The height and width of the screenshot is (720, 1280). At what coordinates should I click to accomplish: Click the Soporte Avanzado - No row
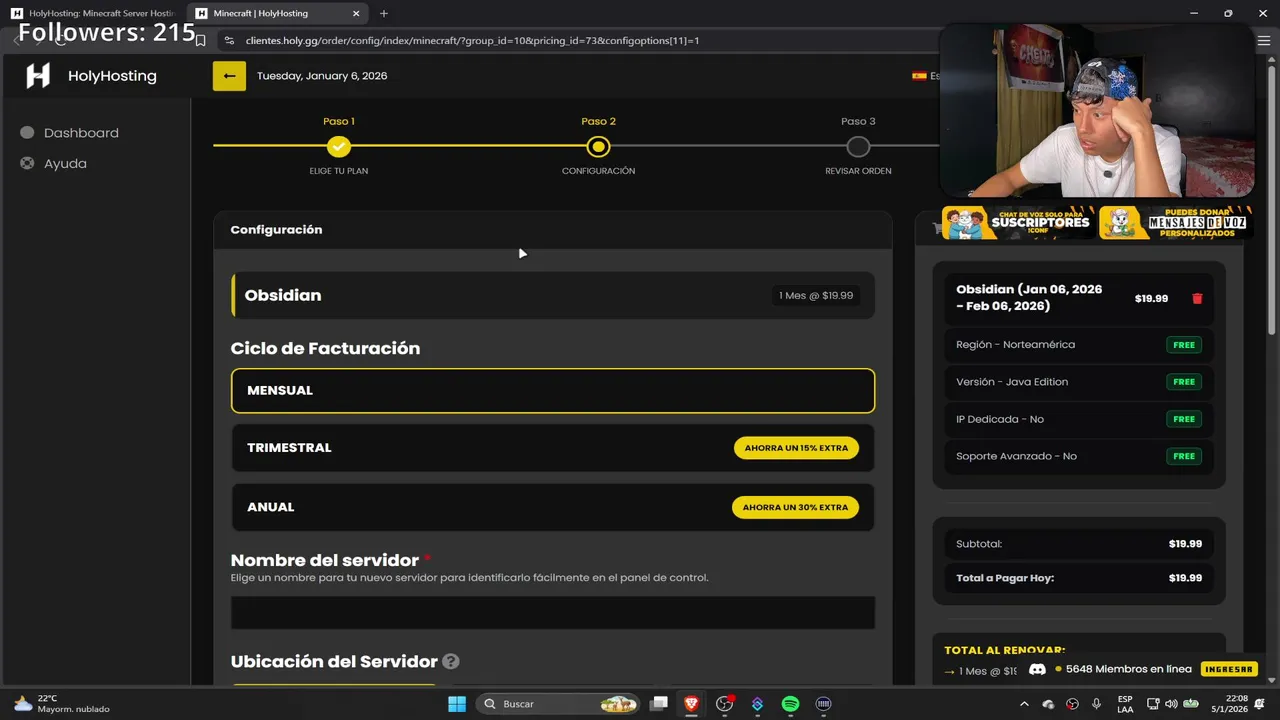(x=1079, y=456)
